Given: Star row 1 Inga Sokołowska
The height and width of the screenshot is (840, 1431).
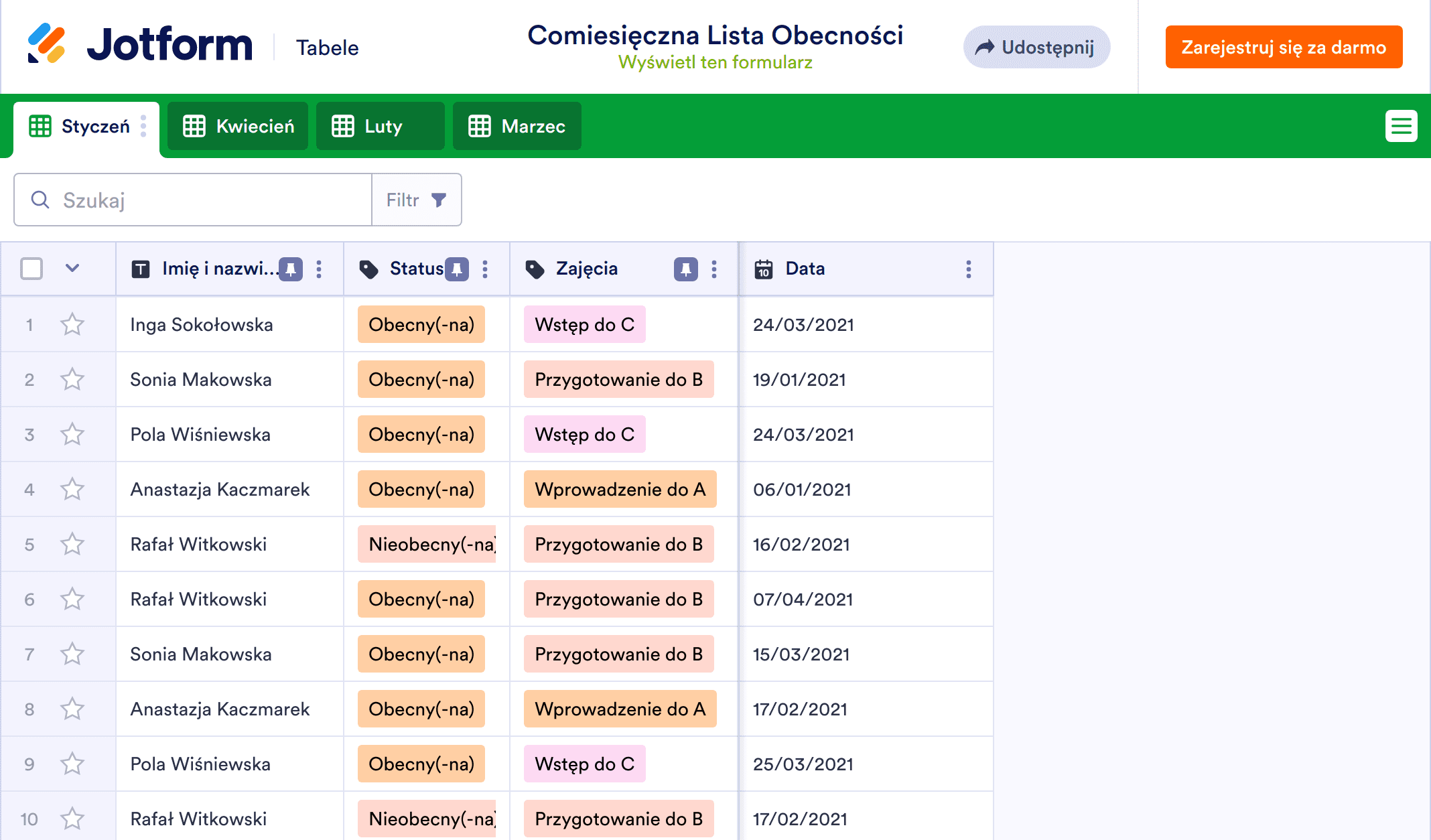Looking at the screenshot, I should click(x=72, y=325).
